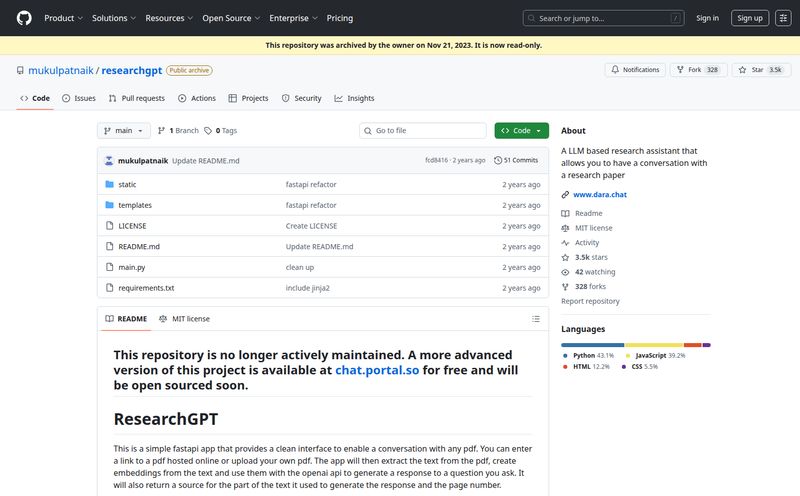Open the Product dropdown menu
Image resolution: width=800 pixels, height=496 pixels.
[x=63, y=18]
